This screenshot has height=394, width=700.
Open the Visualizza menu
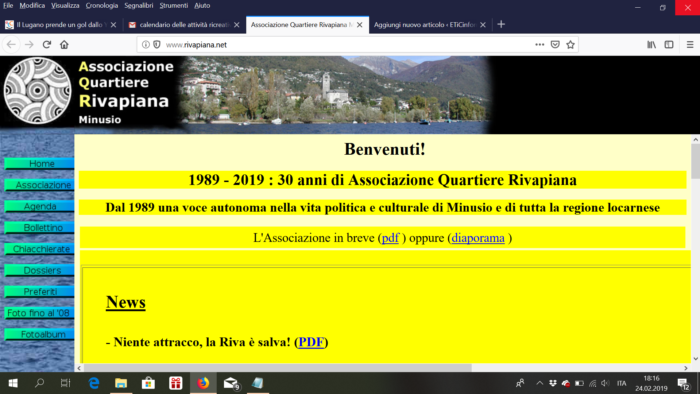pyautogui.click(x=65, y=5)
